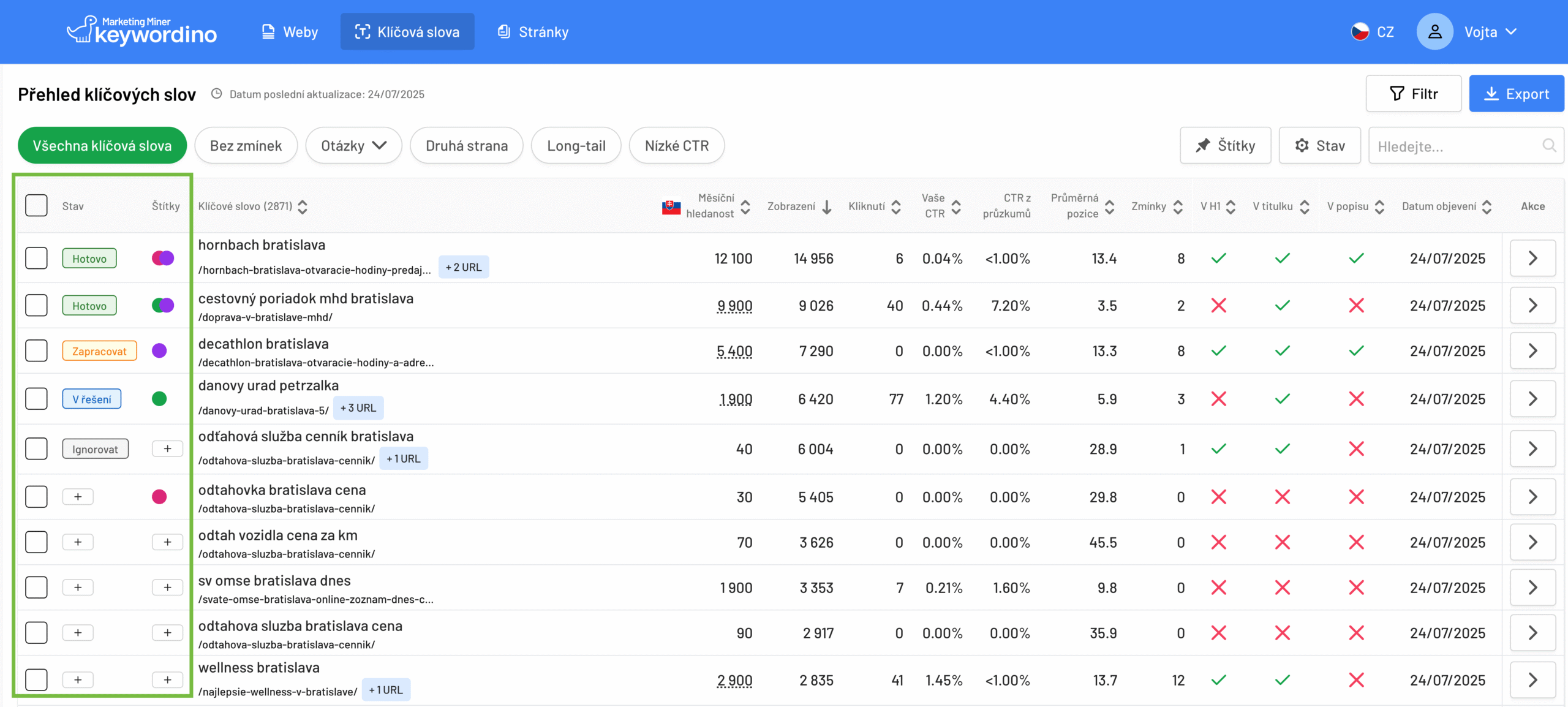Click the Marketing Miner keywordino logo
1568x707 pixels.
click(x=142, y=31)
